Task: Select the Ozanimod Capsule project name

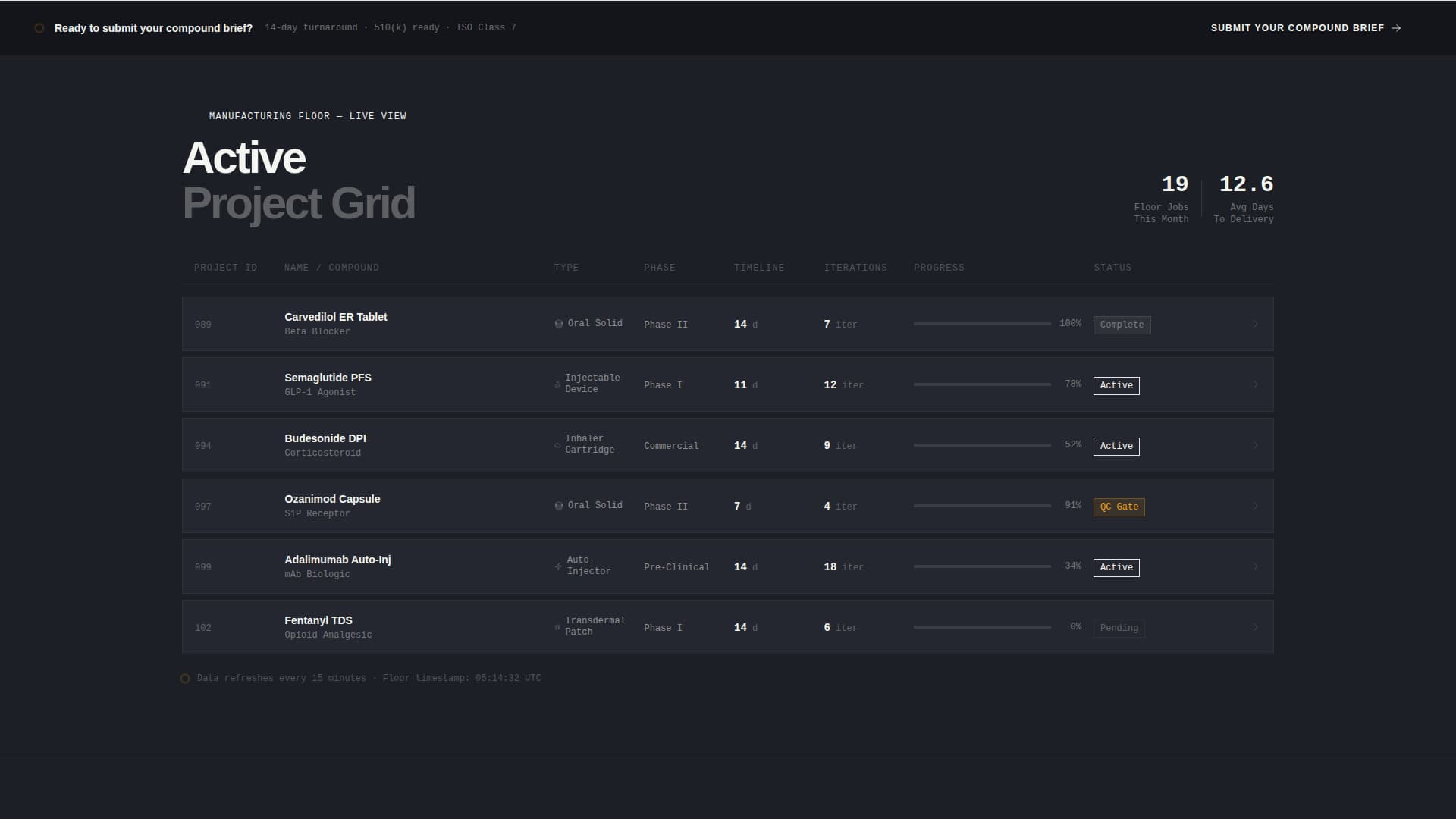Action: pos(332,499)
